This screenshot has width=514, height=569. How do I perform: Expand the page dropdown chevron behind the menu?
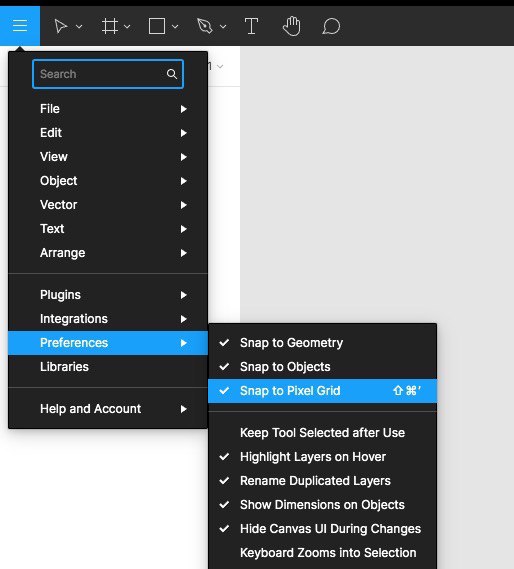click(220, 66)
